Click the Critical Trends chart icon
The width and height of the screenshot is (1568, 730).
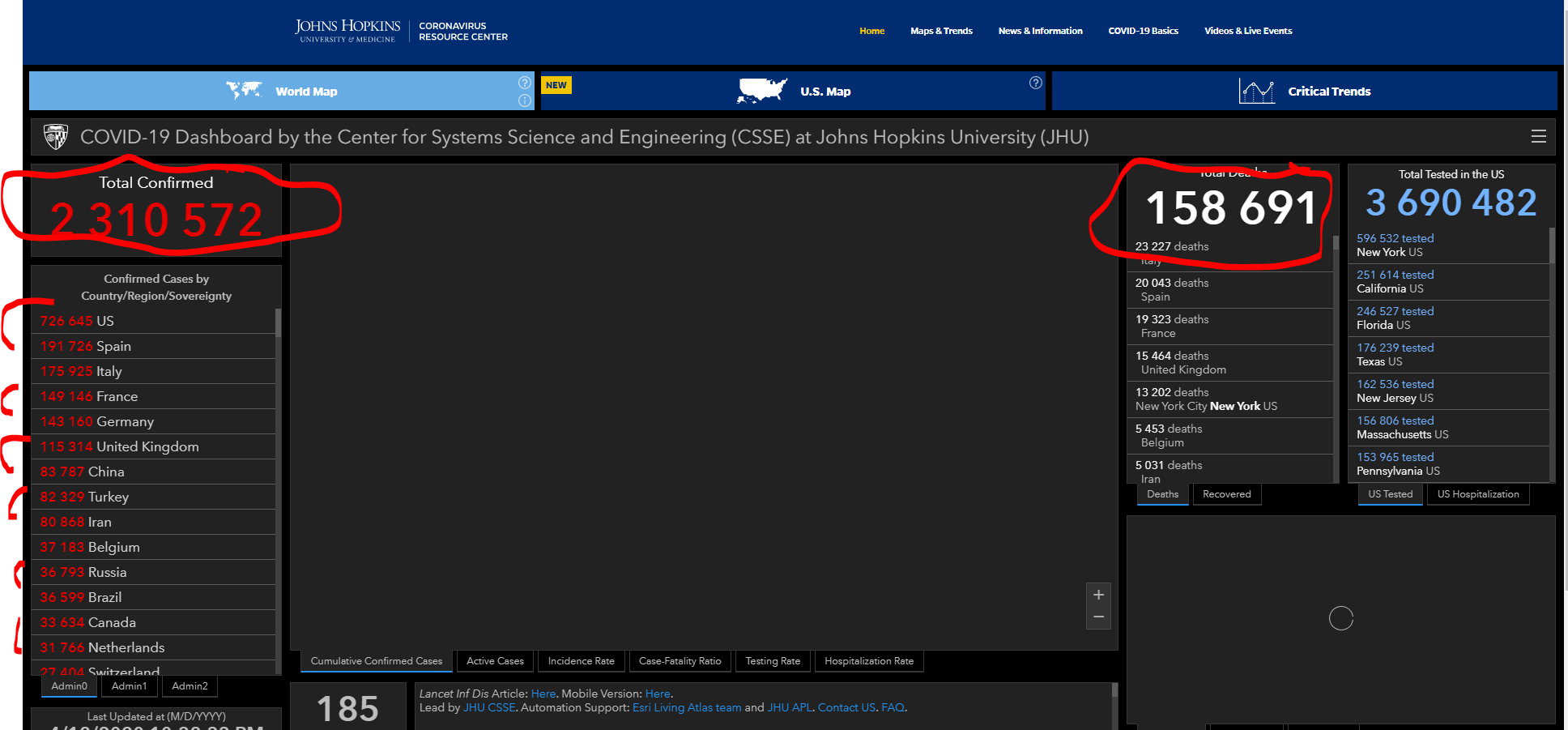[x=1257, y=91]
